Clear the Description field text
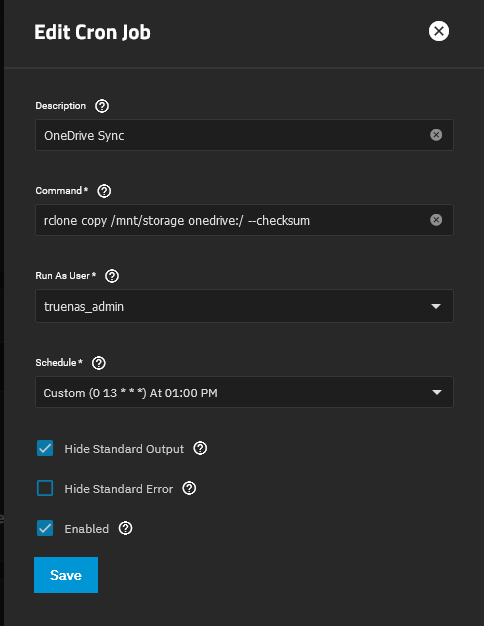Image resolution: width=484 pixels, height=626 pixels. [x=436, y=135]
